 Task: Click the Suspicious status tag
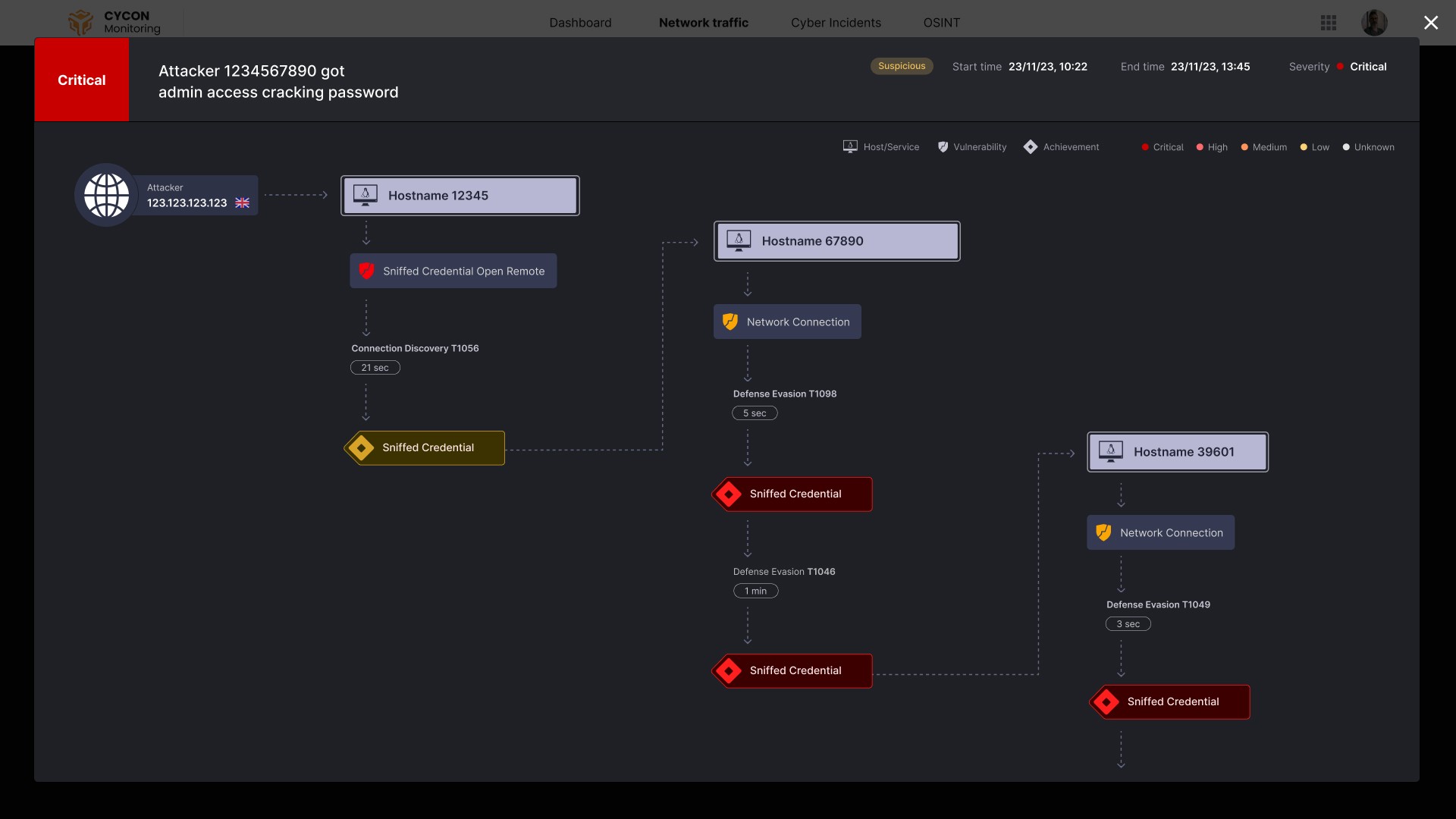coord(902,66)
